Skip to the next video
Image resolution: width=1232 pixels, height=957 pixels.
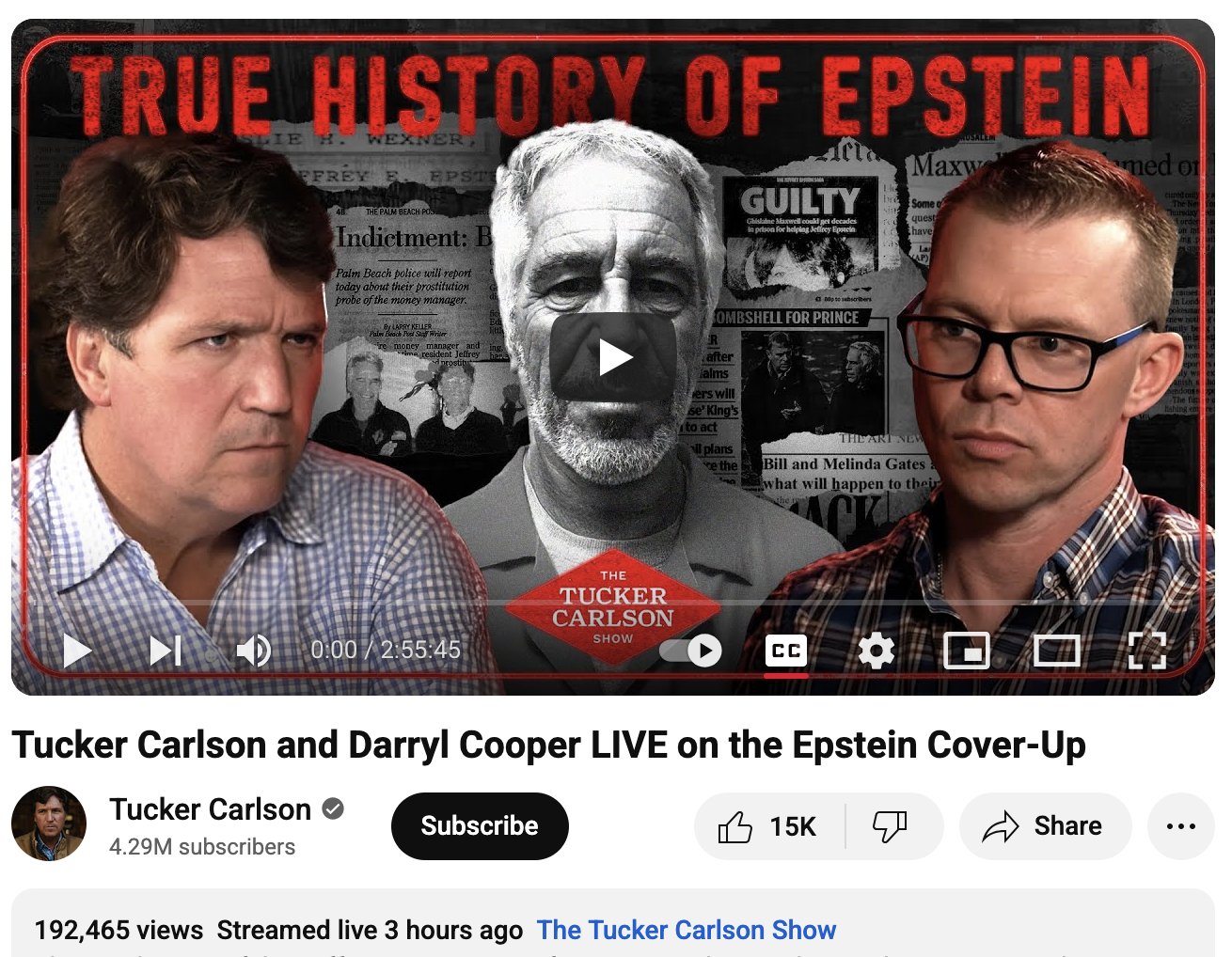pos(166,650)
